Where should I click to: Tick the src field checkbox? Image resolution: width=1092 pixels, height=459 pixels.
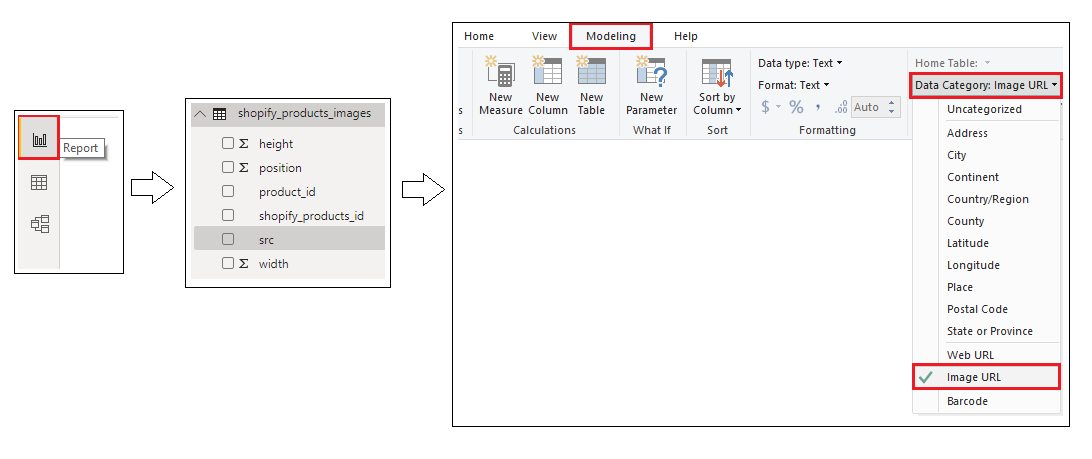[228, 239]
